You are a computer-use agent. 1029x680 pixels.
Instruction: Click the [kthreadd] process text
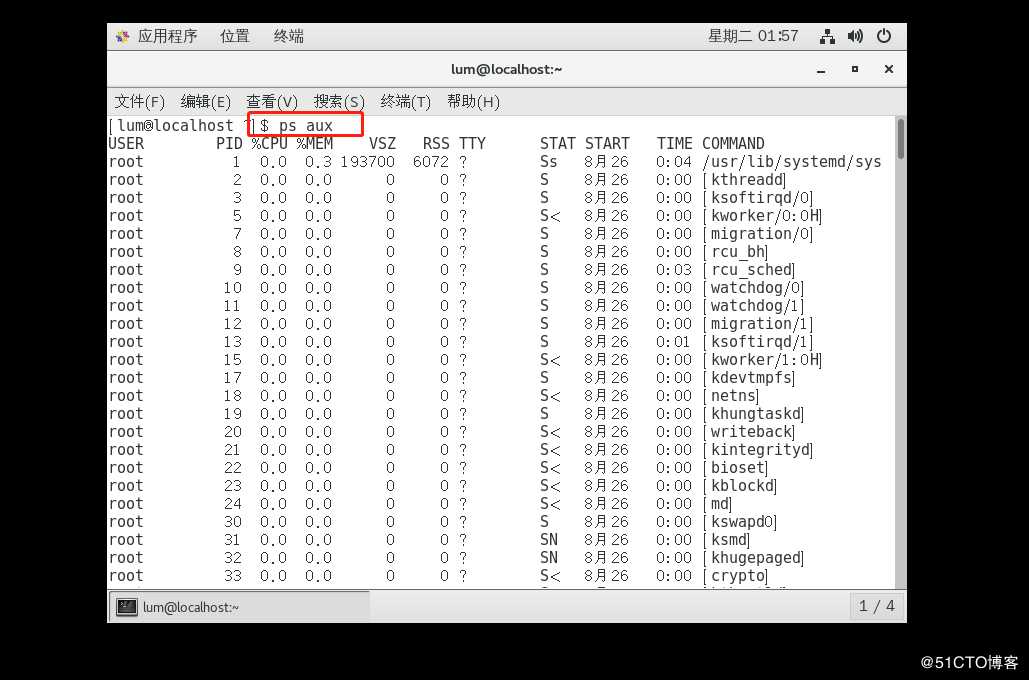[x=744, y=180]
